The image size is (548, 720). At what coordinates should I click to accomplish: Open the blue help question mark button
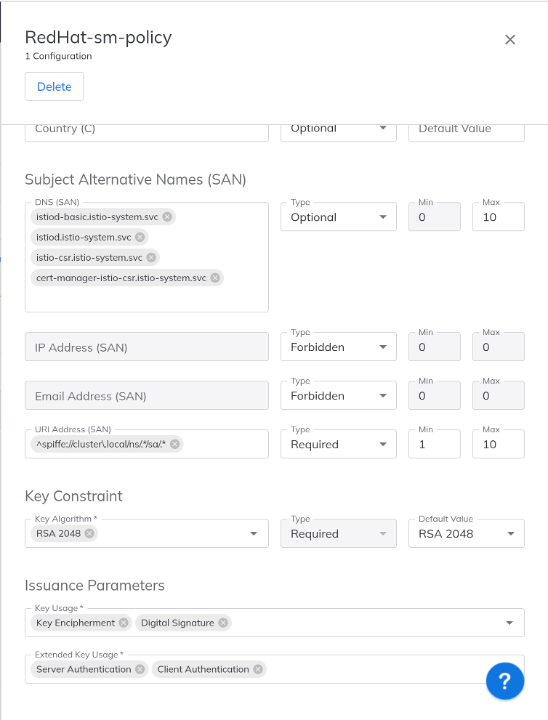(505, 681)
